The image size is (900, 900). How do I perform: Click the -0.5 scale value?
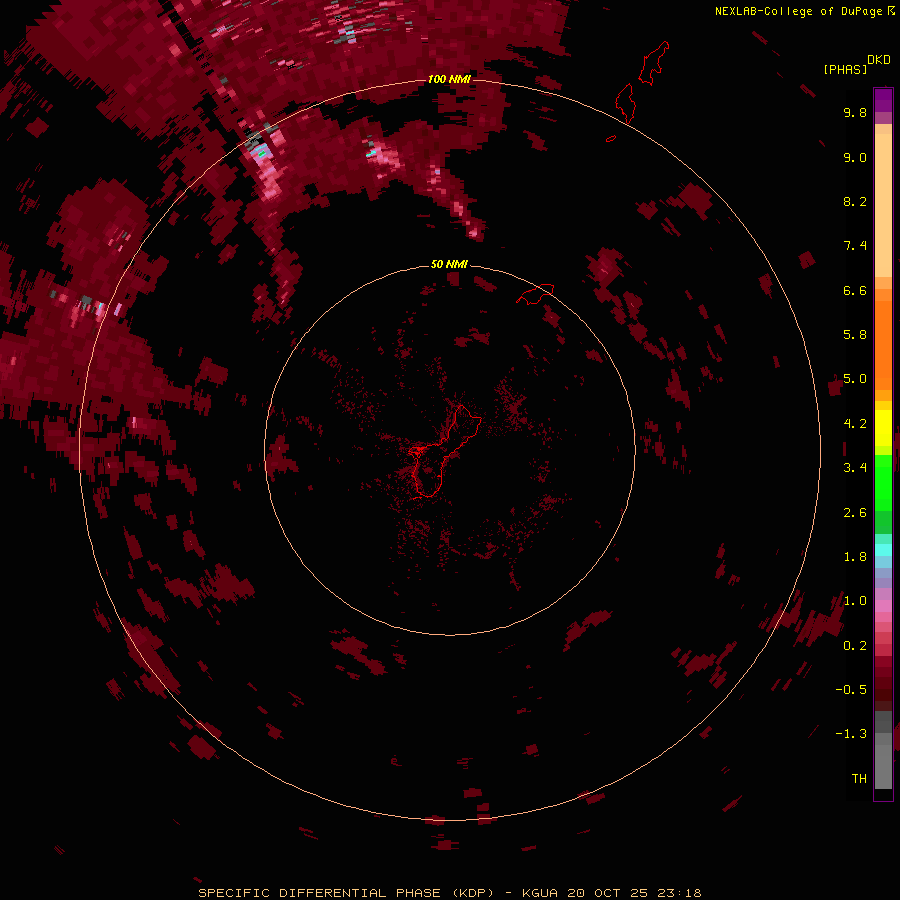[851, 690]
